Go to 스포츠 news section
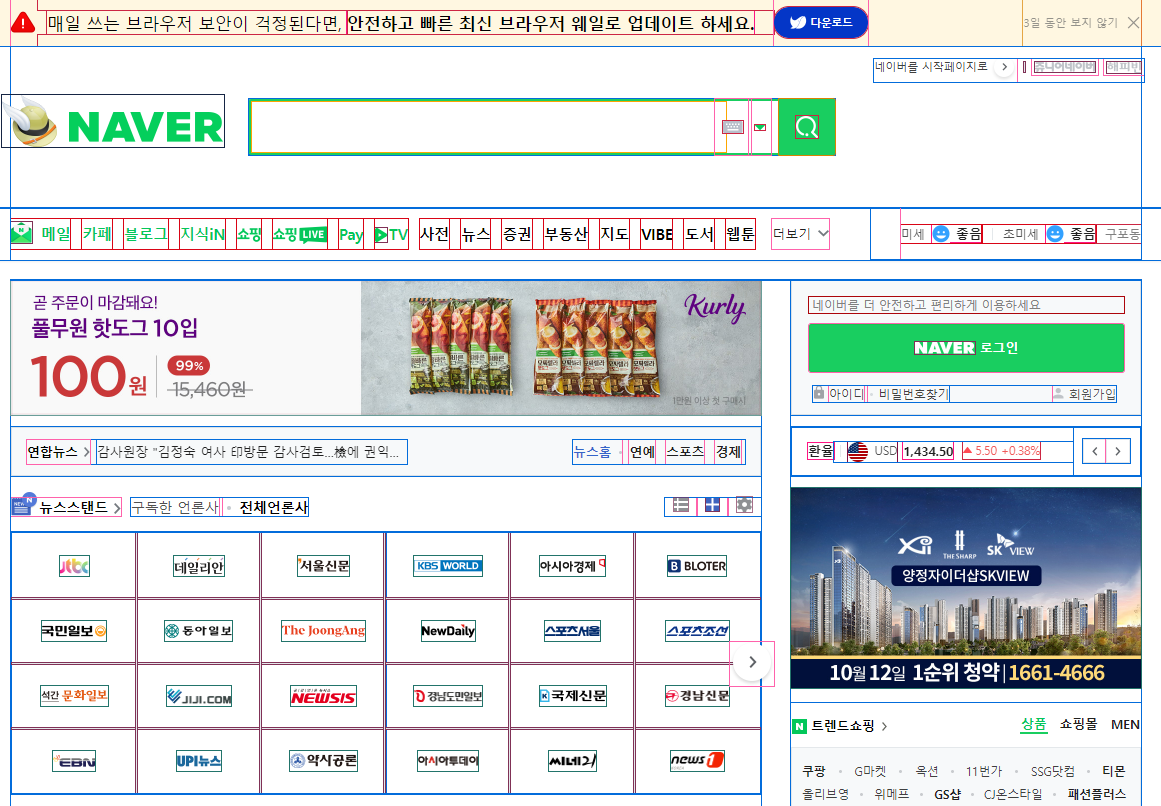This screenshot has height=806, width=1161. [x=685, y=451]
